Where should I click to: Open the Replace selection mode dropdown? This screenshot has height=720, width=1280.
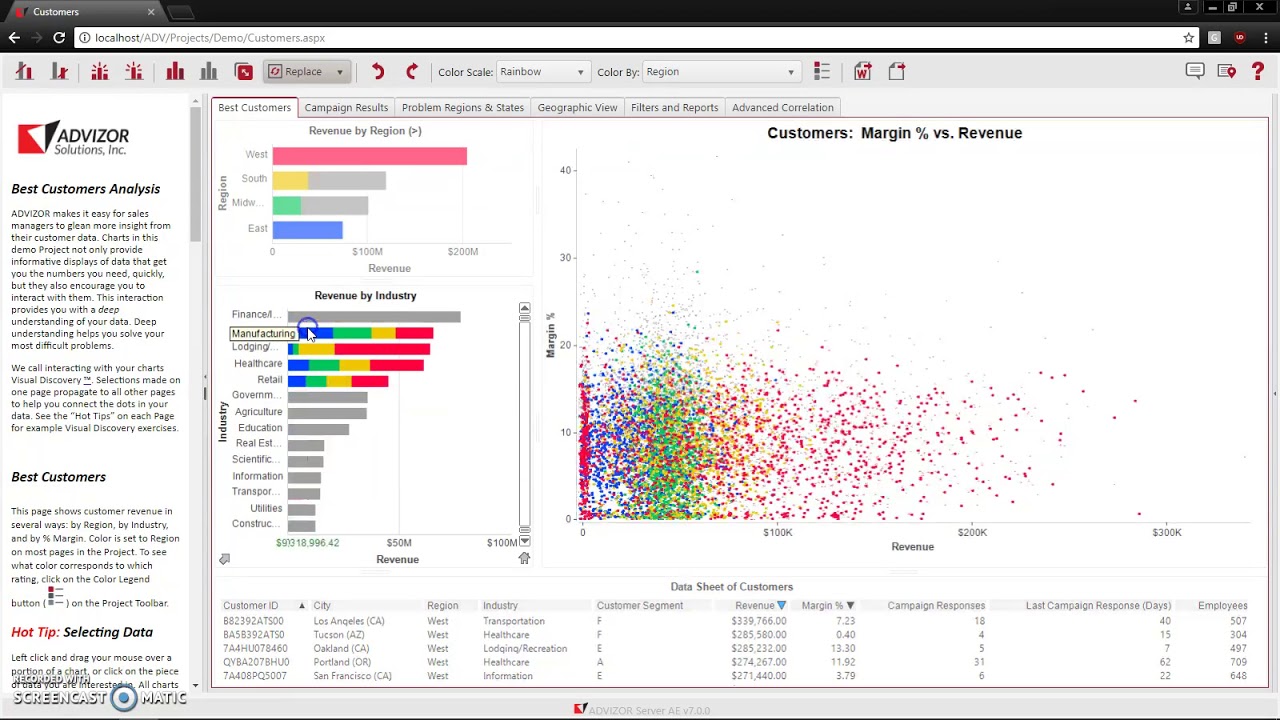pyautogui.click(x=306, y=71)
